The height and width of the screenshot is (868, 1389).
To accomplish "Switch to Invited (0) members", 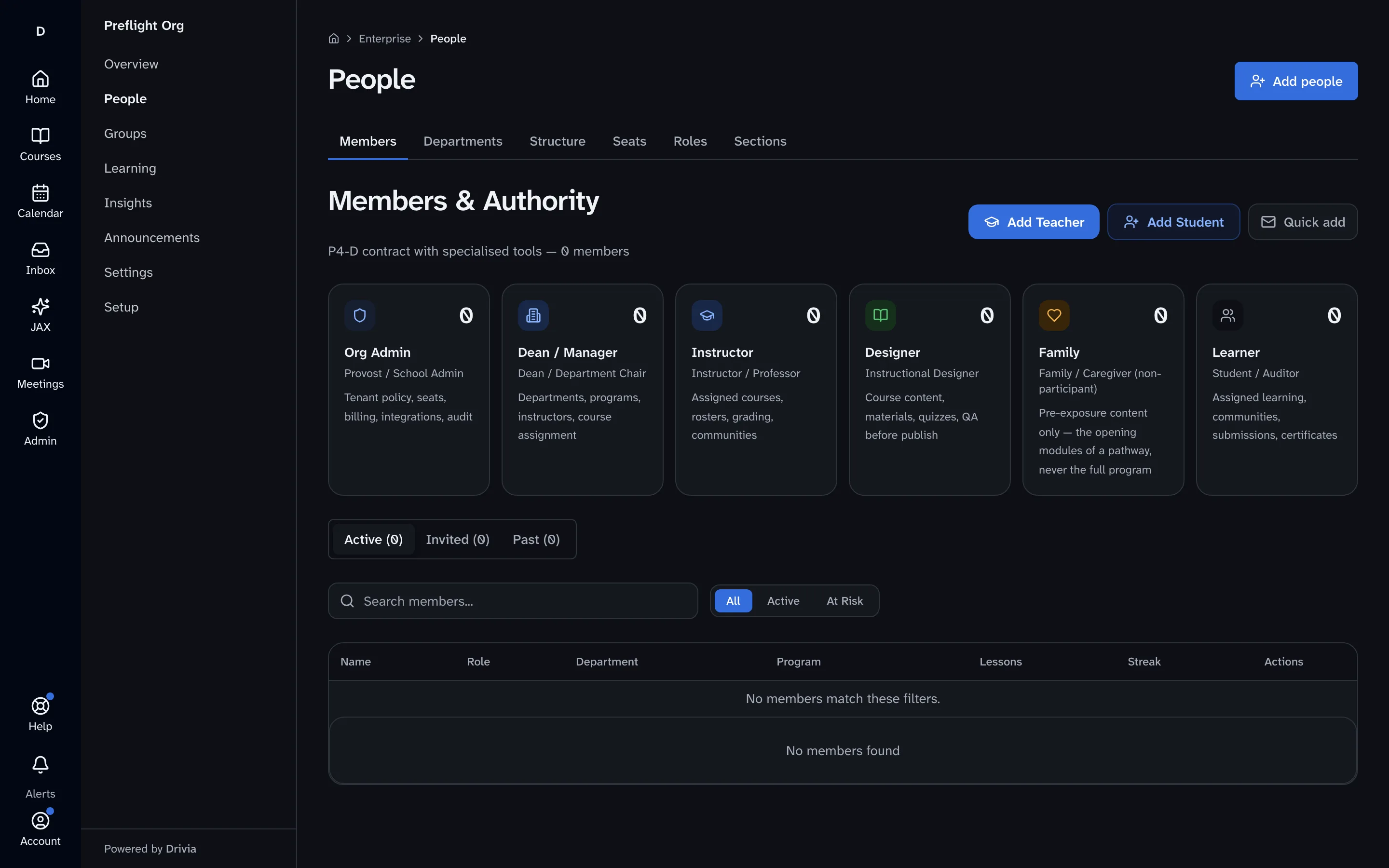I will click(457, 539).
